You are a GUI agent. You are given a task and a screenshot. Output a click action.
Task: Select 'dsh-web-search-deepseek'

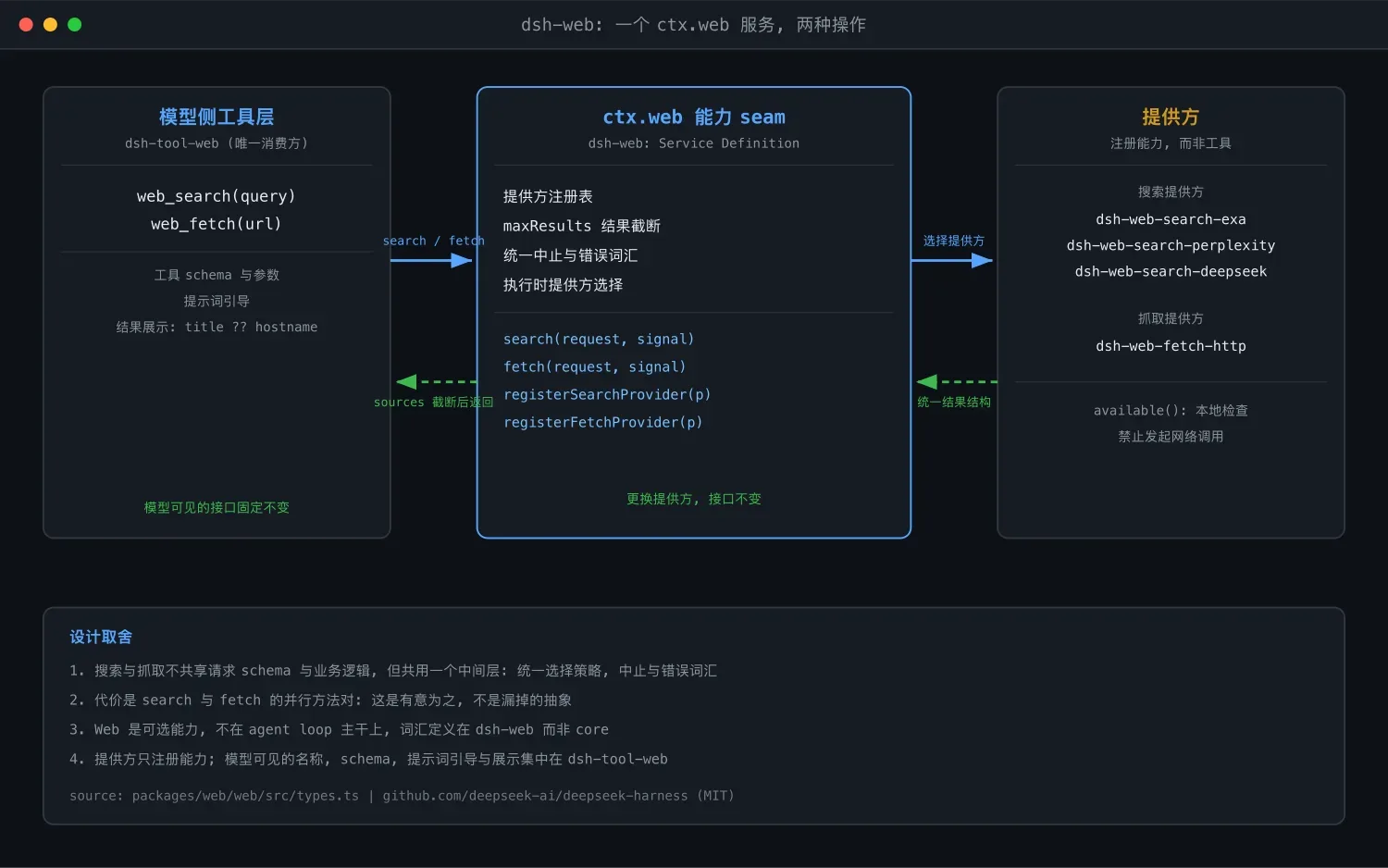click(x=1171, y=271)
